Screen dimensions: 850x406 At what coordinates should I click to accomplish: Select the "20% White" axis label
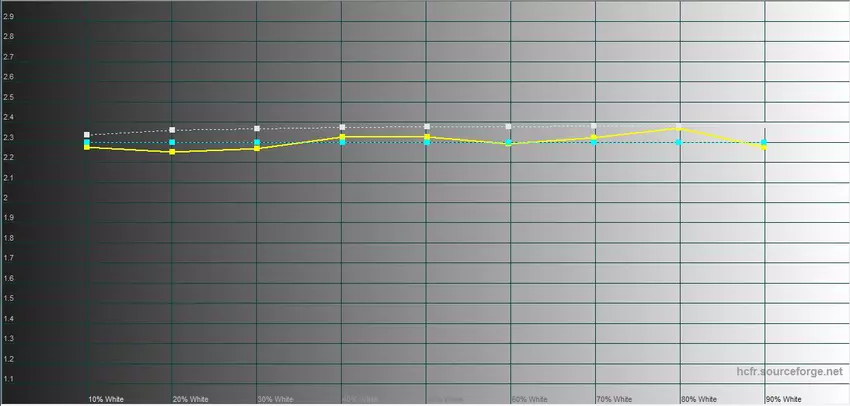(x=191, y=399)
